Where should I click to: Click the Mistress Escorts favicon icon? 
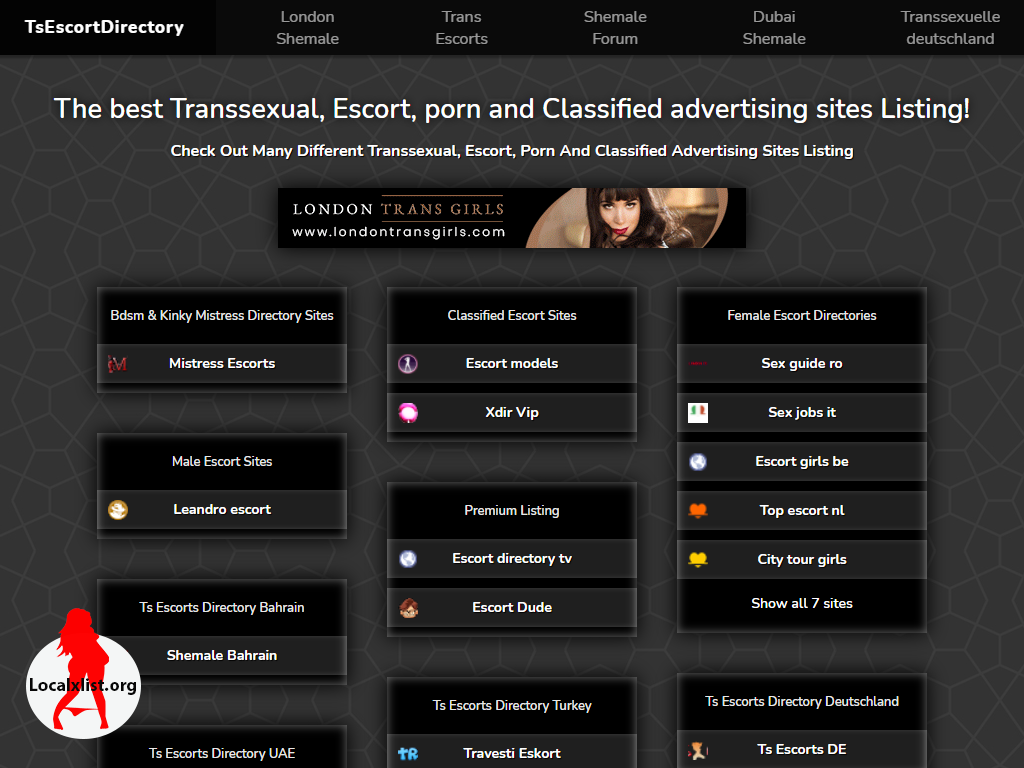click(118, 364)
